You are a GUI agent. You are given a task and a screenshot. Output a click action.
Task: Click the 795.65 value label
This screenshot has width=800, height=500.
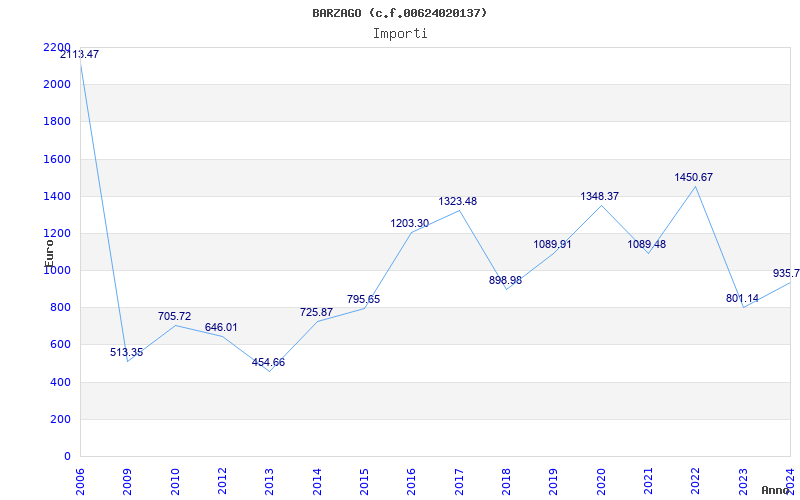pyautogui.click(x=363, y=299)
